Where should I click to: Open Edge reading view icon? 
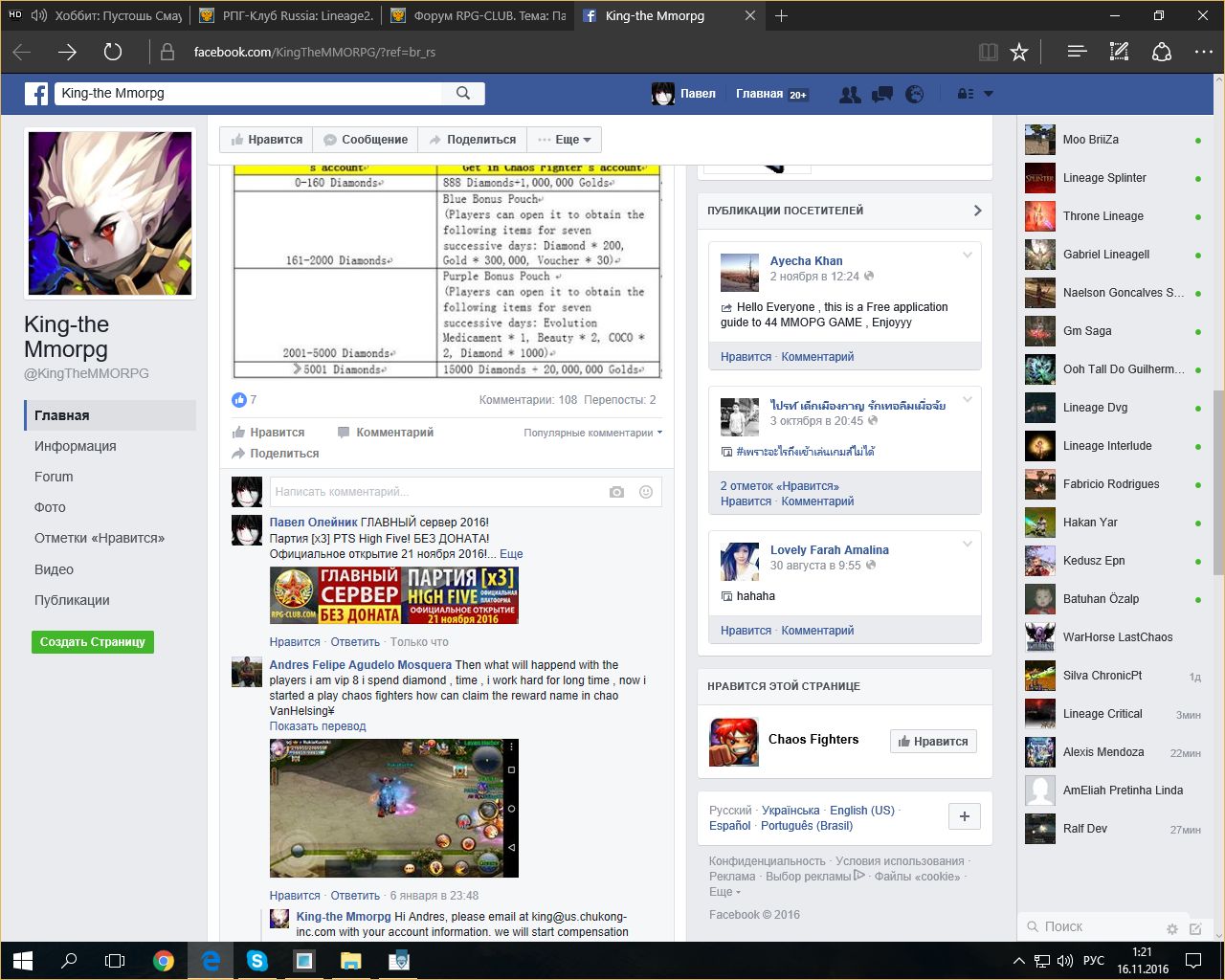point(989,52)
